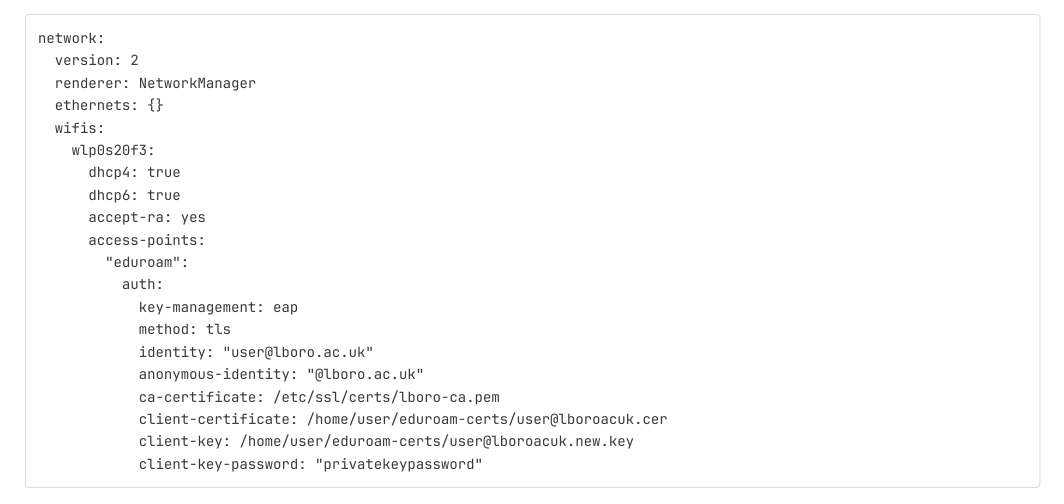Click the "eduroam" access point name
The image size is (1064, 504).
pos(147,262)
